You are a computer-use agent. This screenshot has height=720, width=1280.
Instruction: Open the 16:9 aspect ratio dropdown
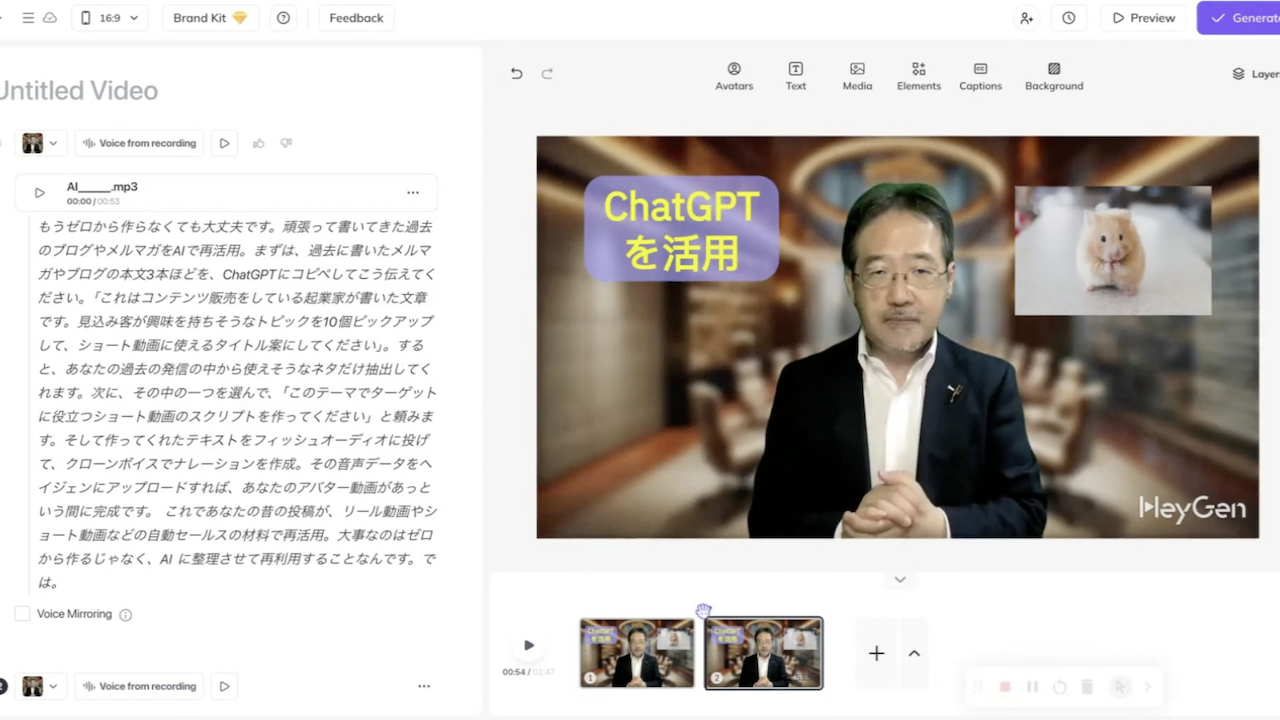(110, 18)
